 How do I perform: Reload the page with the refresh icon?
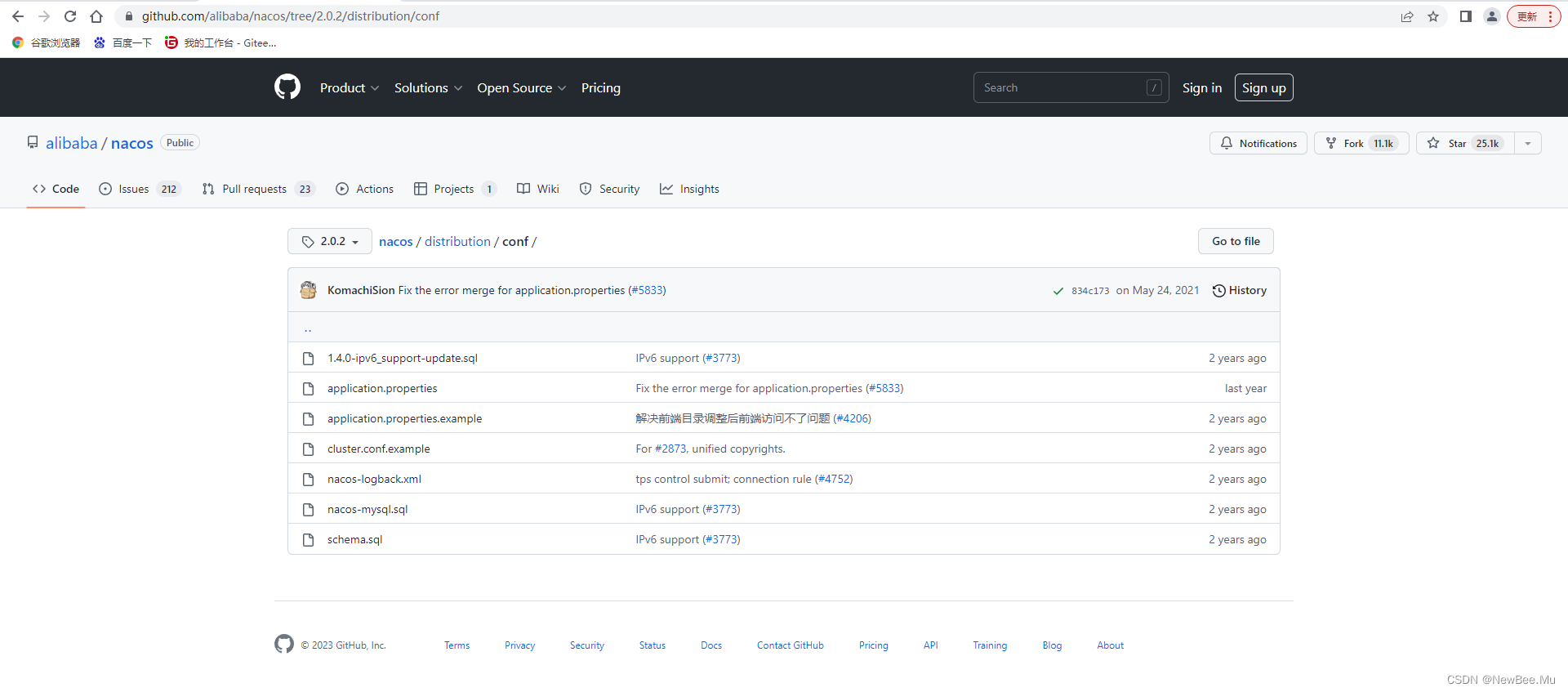click(x=70, y=16)
